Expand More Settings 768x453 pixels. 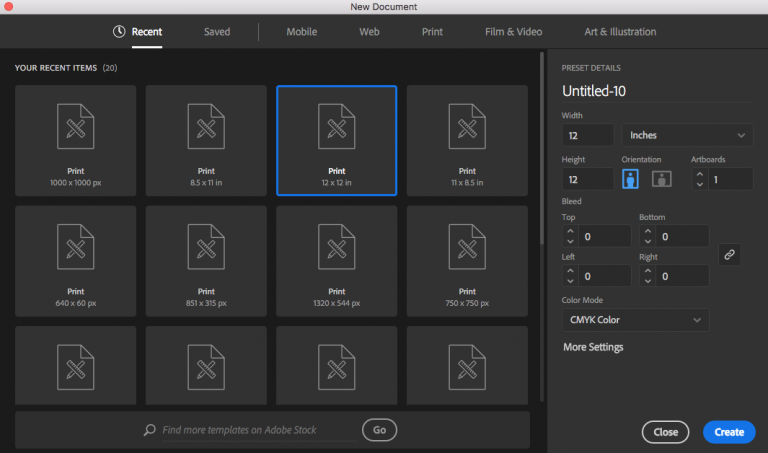[593, 347]
